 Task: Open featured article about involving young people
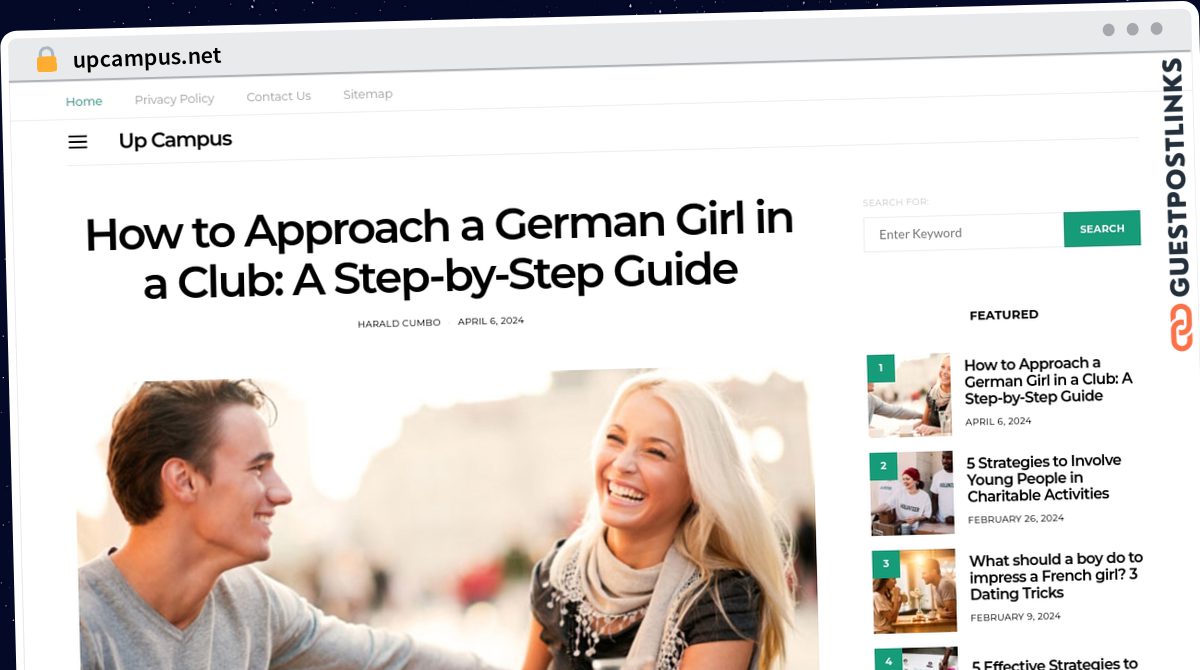1043,477
